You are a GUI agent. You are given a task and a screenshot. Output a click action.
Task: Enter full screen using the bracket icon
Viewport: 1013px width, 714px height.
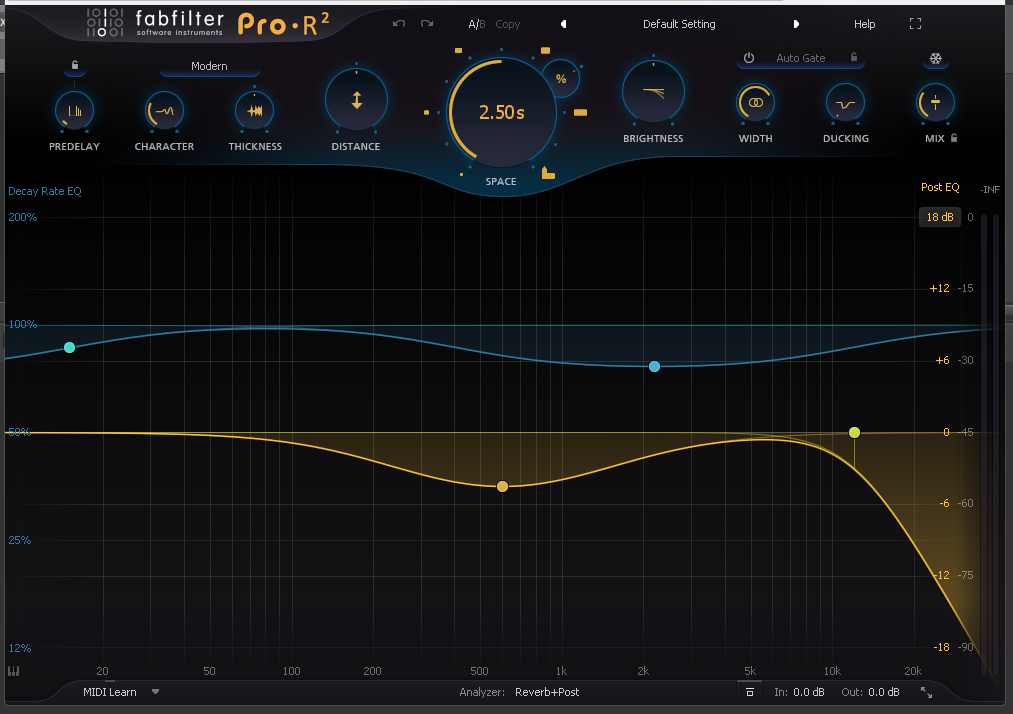coord(914,24)
